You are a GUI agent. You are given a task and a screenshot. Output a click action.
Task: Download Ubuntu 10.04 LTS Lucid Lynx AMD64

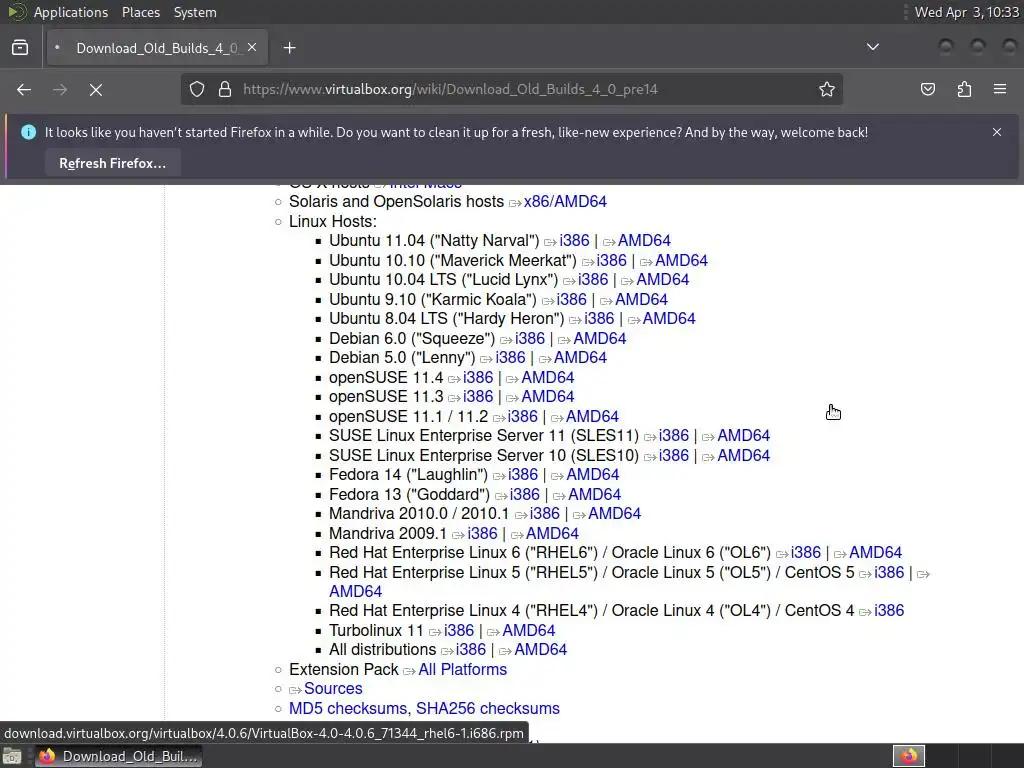(x=663, y=280)
